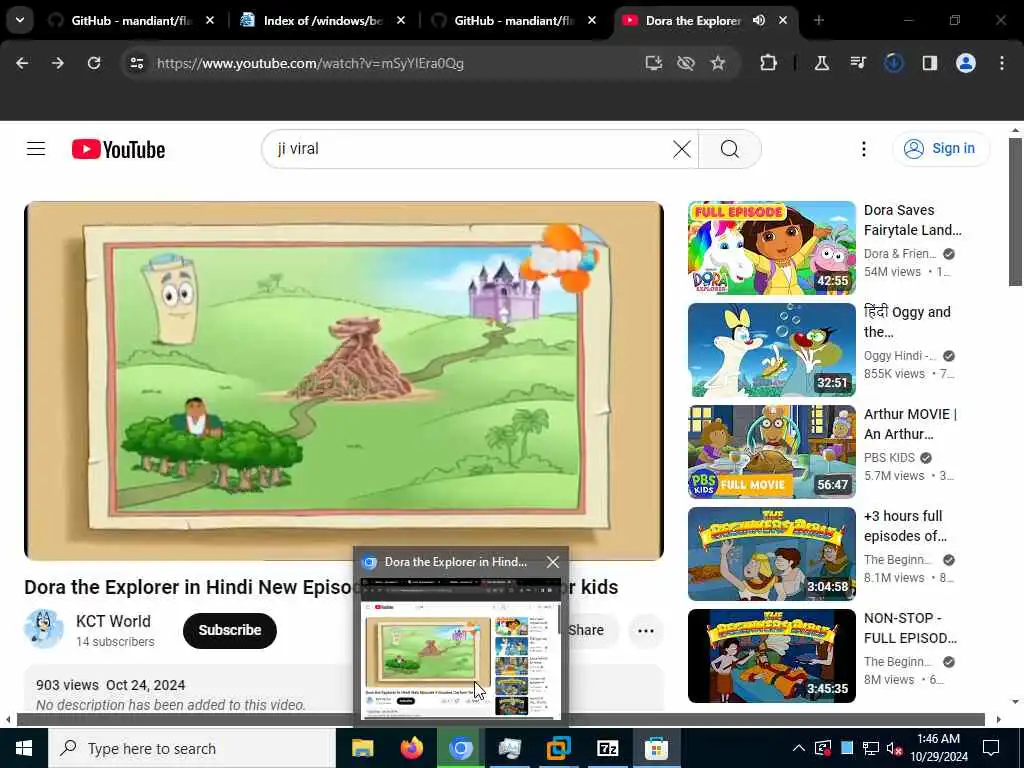Viewport: 1024px width, 768px height.
Task: Open site information icon in address bar
Action: (x=136, y=63)
